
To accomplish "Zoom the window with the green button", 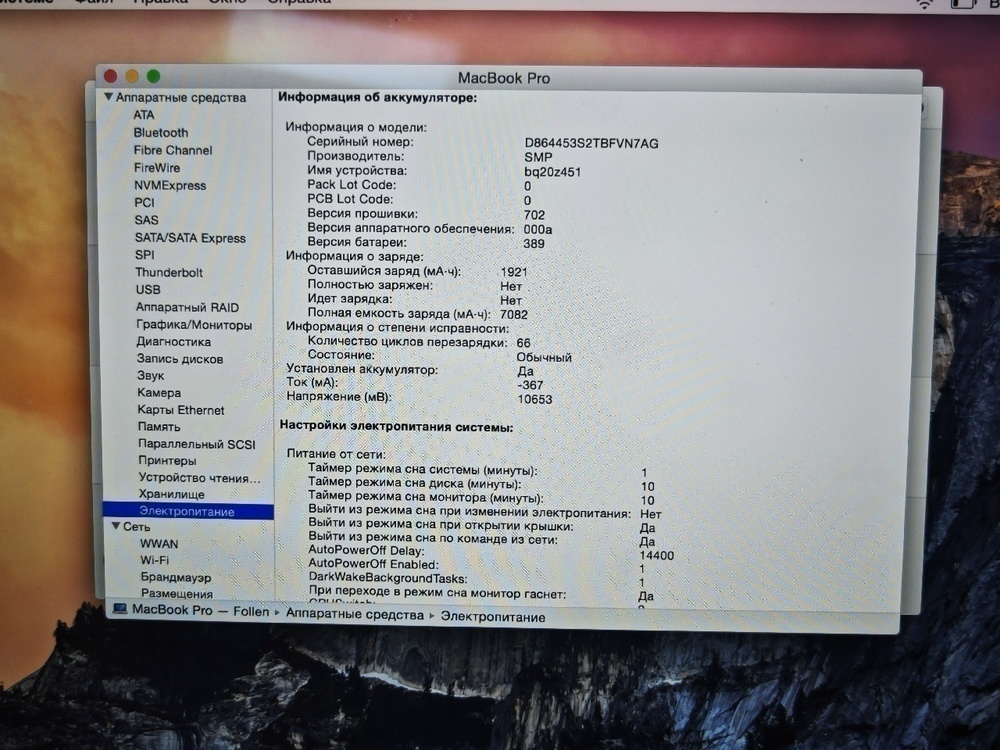I will coord(154,77).
